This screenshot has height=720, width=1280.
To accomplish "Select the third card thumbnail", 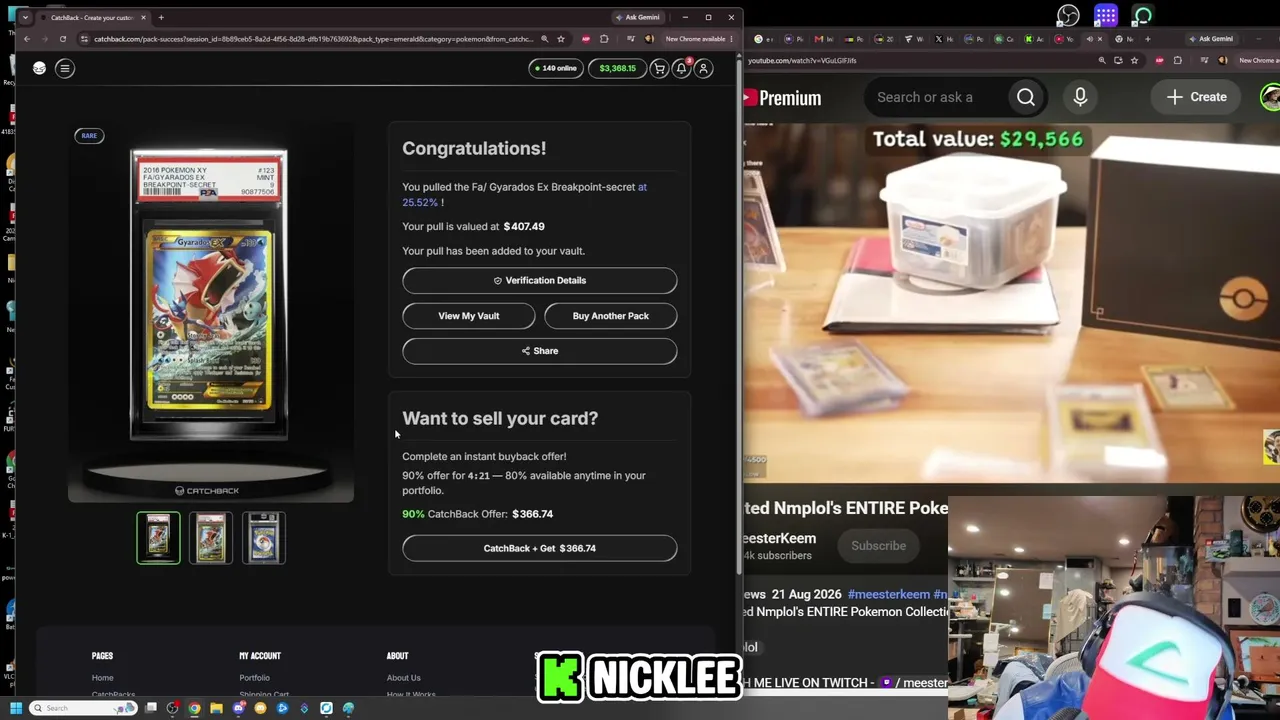I will pyautogui.click(x=264, y=538).
